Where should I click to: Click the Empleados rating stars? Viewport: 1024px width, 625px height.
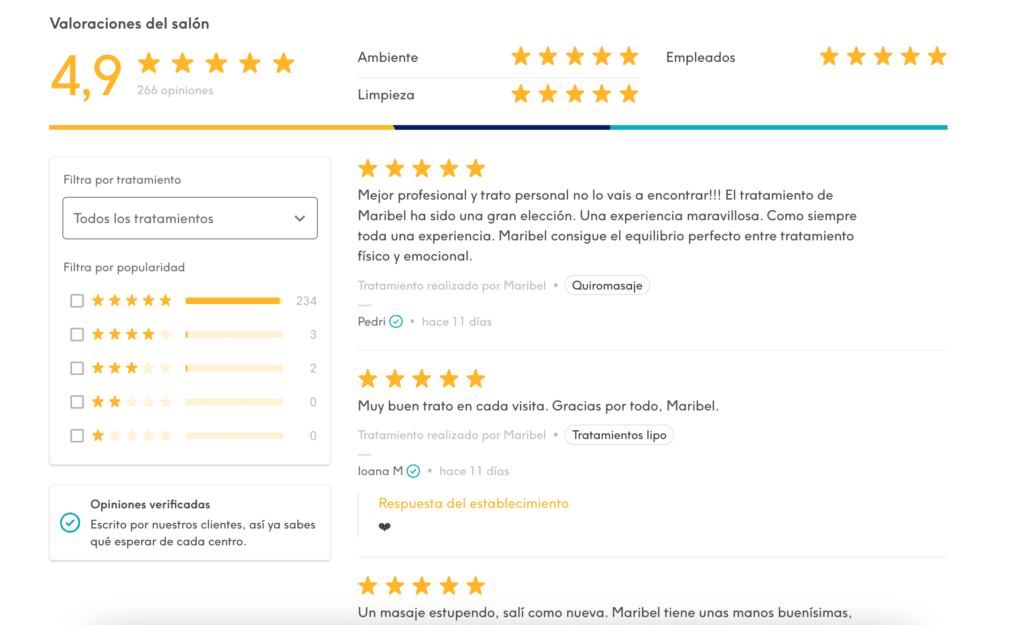882,57
